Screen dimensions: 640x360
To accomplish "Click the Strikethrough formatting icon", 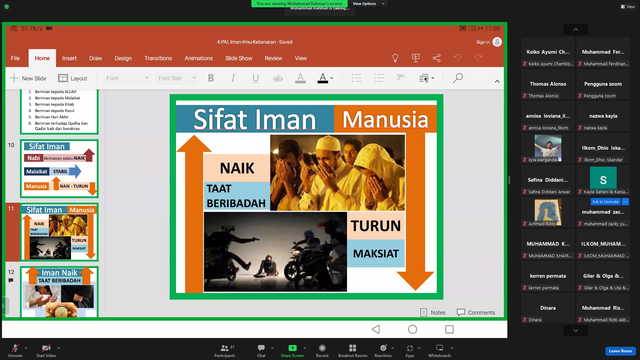I will (x=278, y=78).
